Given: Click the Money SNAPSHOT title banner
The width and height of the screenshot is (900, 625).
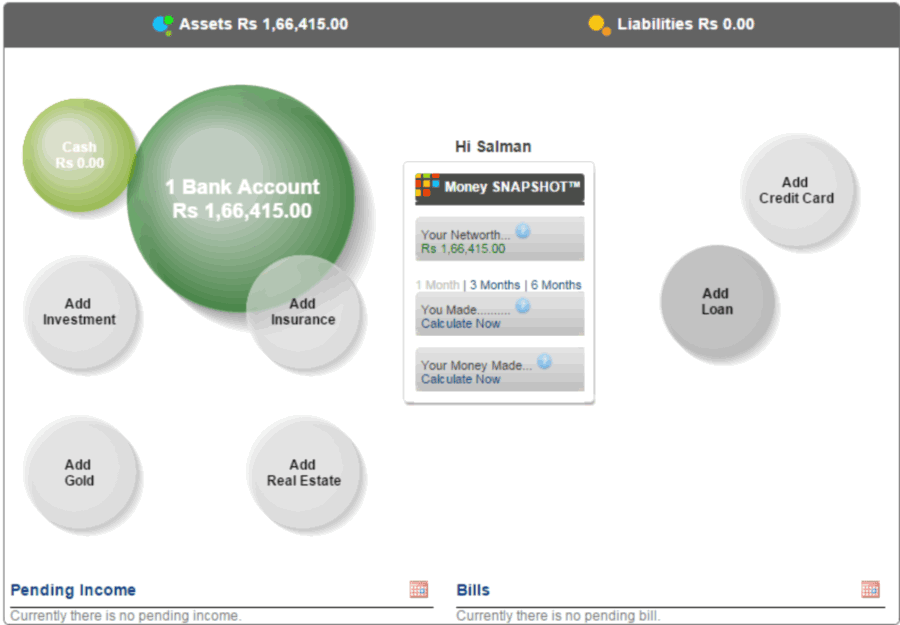Looking at the screenshot, I should pos(500,188).
